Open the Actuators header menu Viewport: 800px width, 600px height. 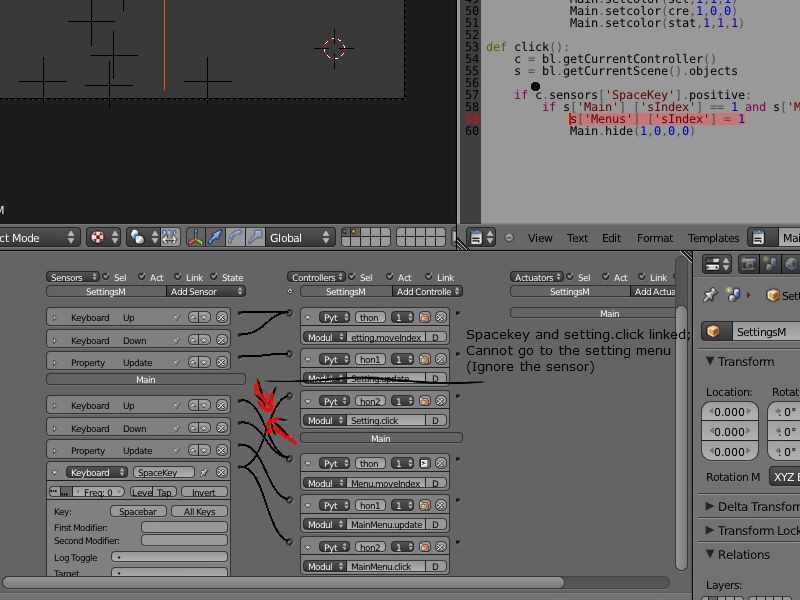(537, 277)
